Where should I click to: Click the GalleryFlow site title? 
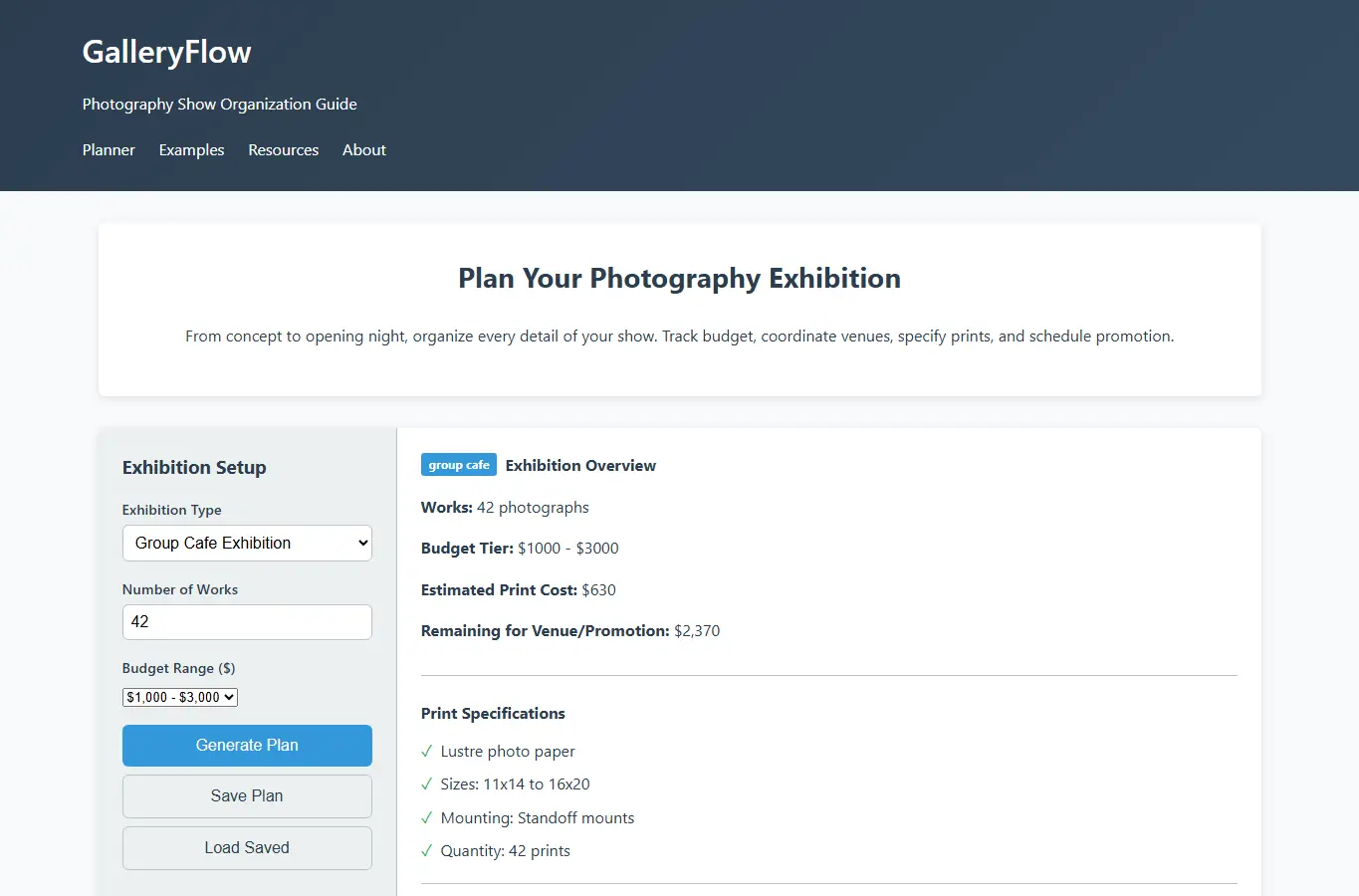click(x=167, y=52)
